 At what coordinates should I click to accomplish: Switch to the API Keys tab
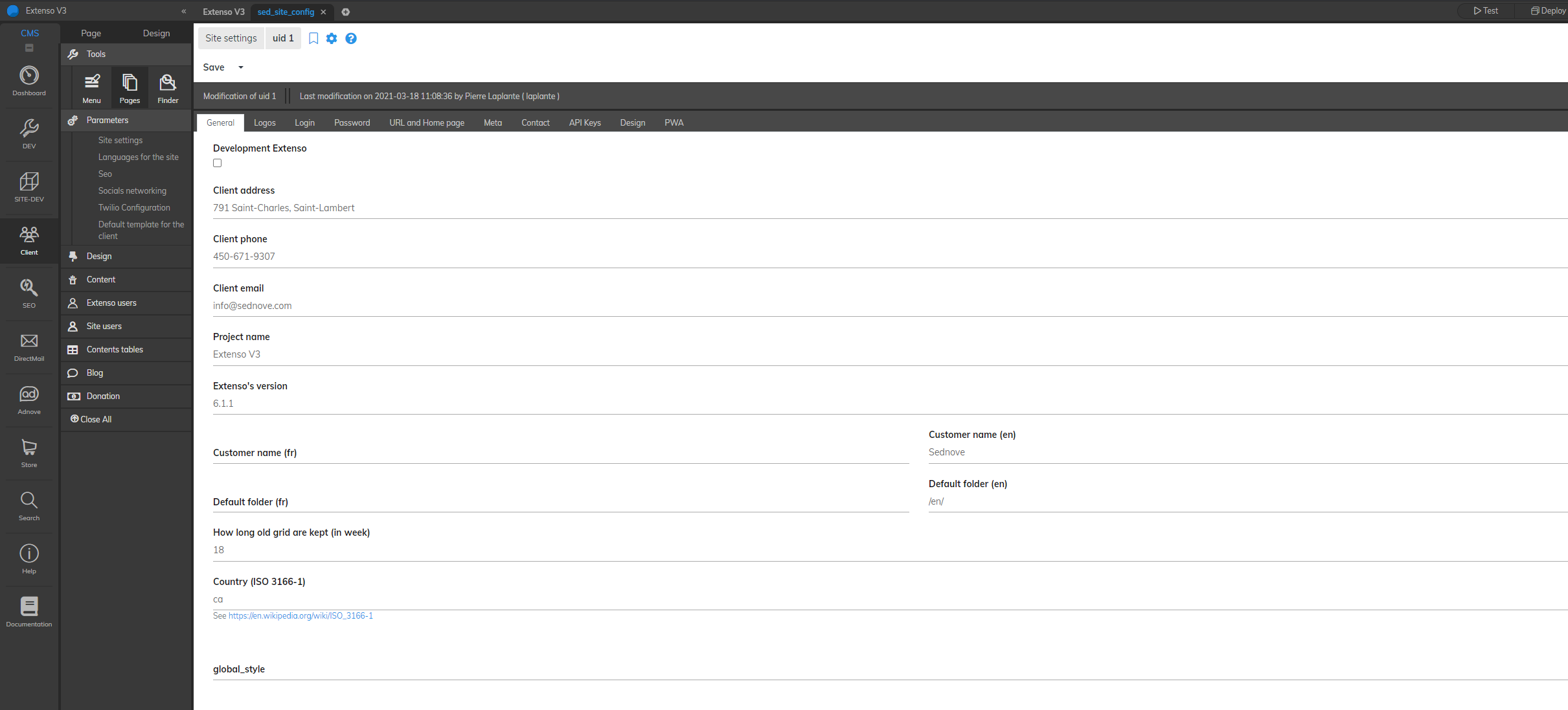click(584, 122)
